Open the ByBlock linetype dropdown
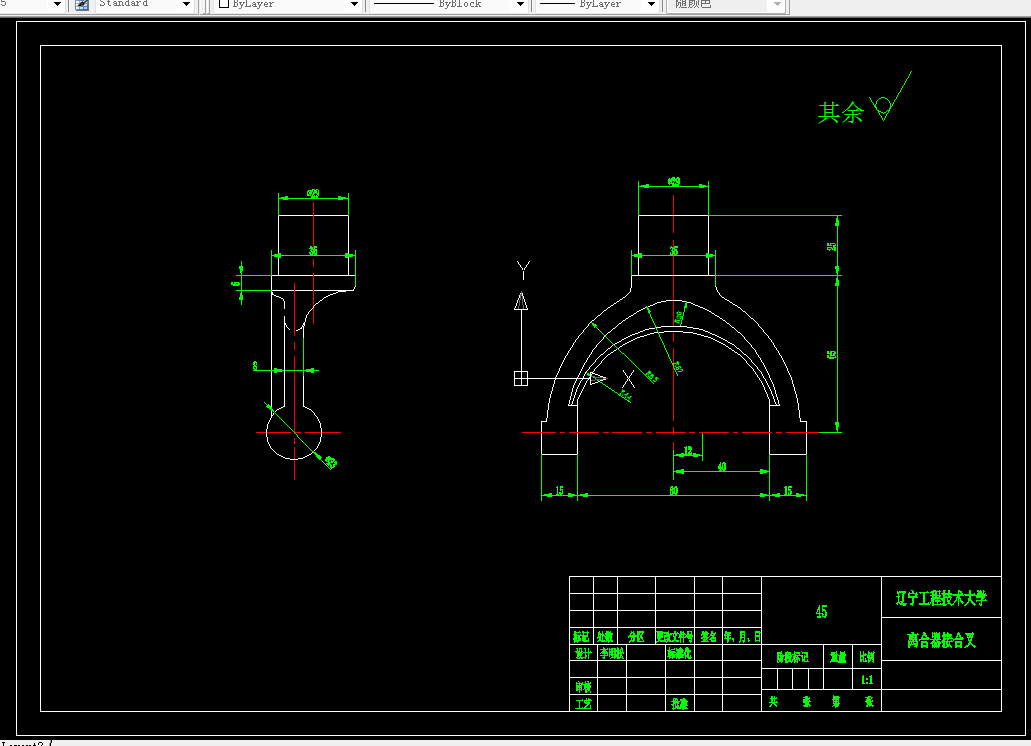The image size is (1031, 746). (x=520, y=5)
